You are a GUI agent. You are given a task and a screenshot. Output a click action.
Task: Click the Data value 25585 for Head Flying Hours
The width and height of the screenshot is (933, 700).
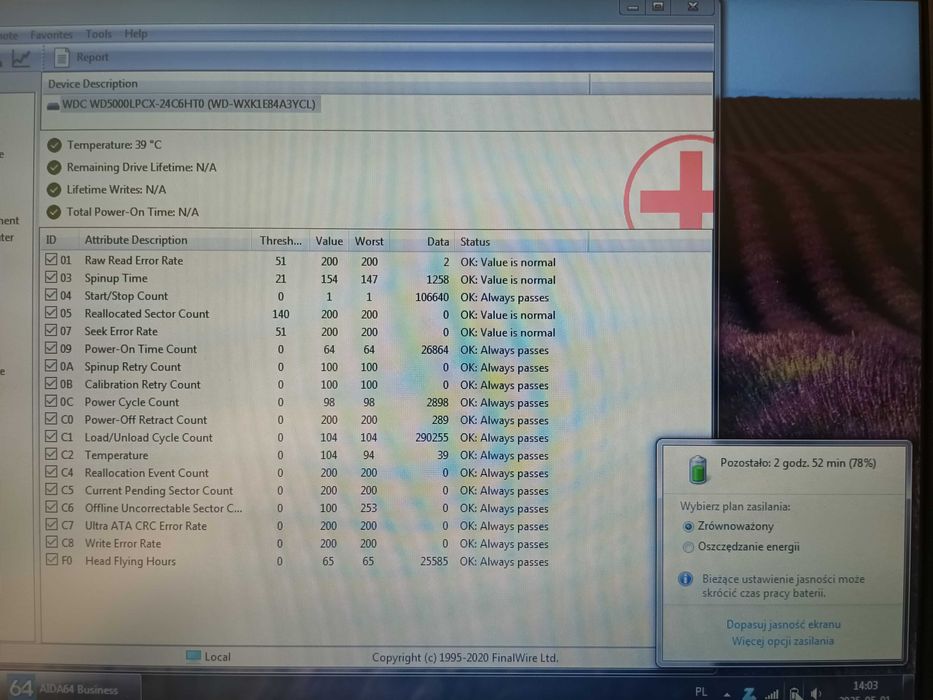(434, 561)
